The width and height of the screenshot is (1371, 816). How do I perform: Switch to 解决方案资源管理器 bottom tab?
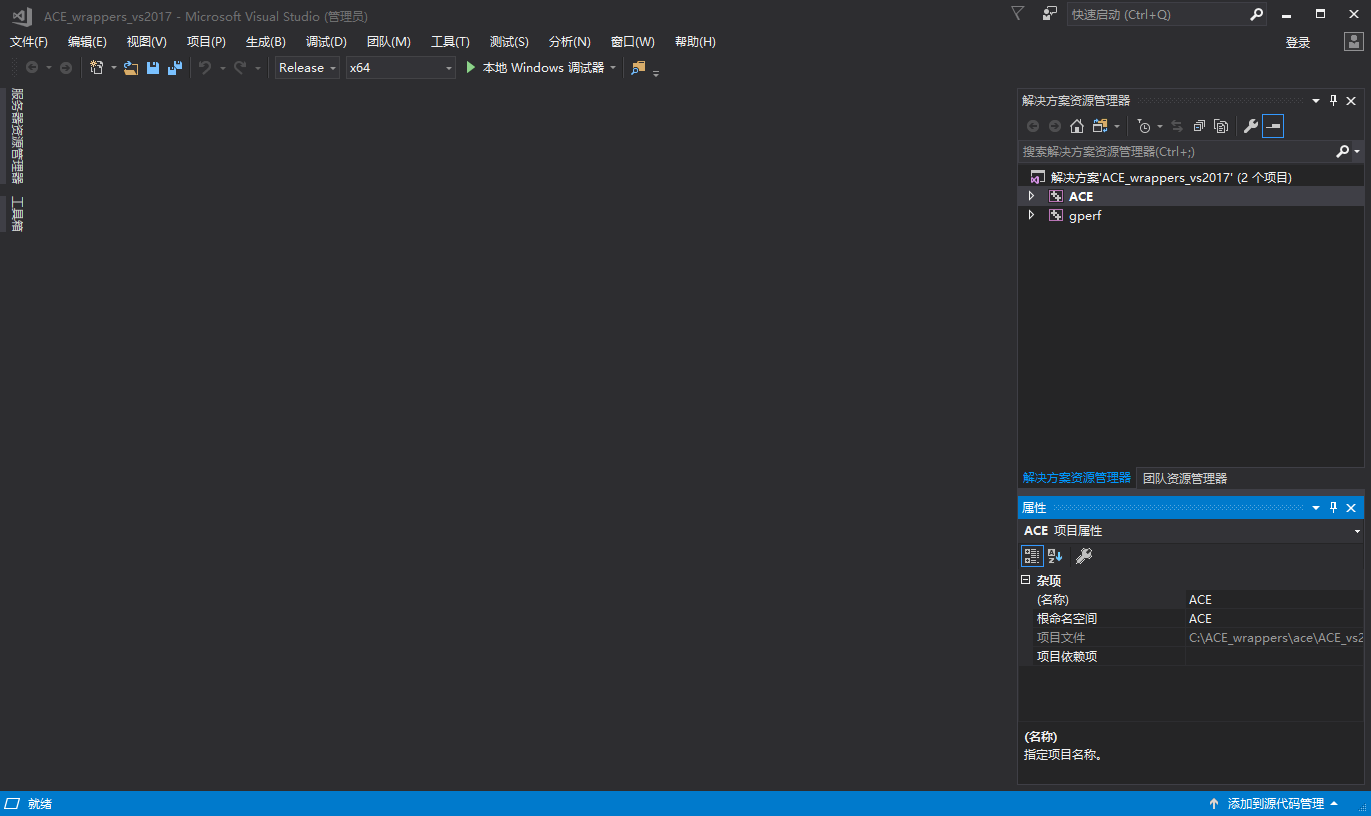point(1077,478)
